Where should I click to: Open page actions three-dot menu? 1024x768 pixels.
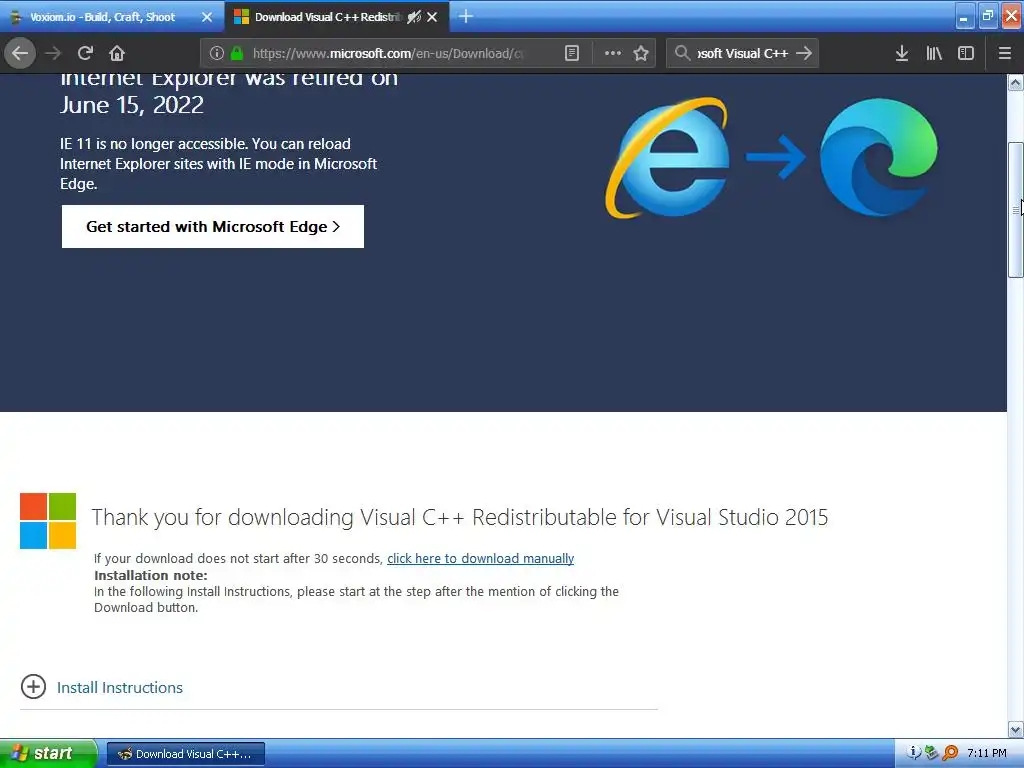point(613,53)
